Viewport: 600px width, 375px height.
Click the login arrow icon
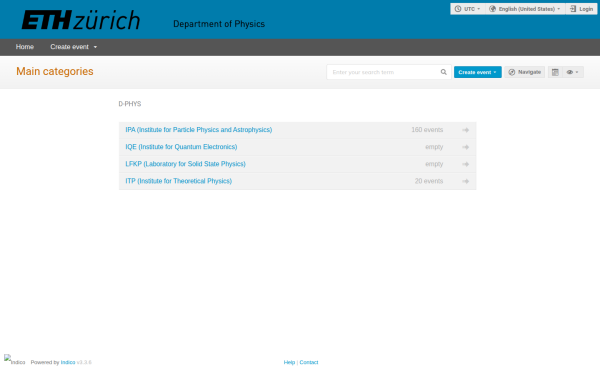[x=573, y=9]
